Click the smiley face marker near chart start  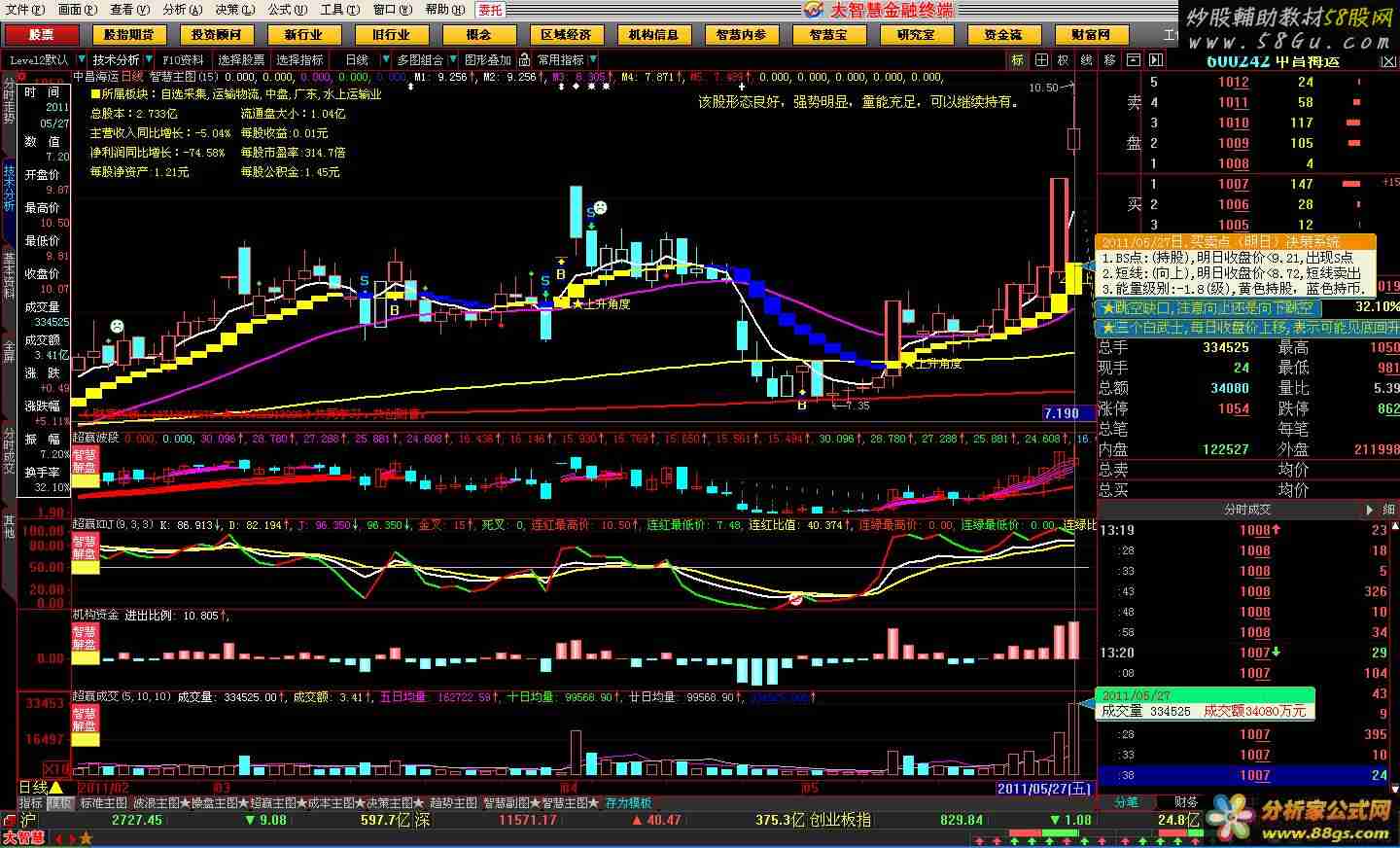118,325
